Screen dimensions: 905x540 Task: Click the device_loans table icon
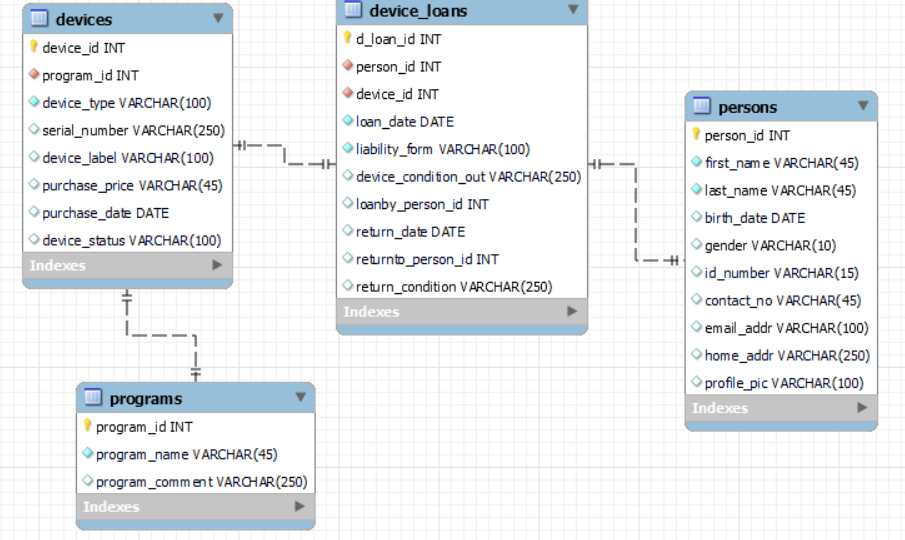coord(353,9)
